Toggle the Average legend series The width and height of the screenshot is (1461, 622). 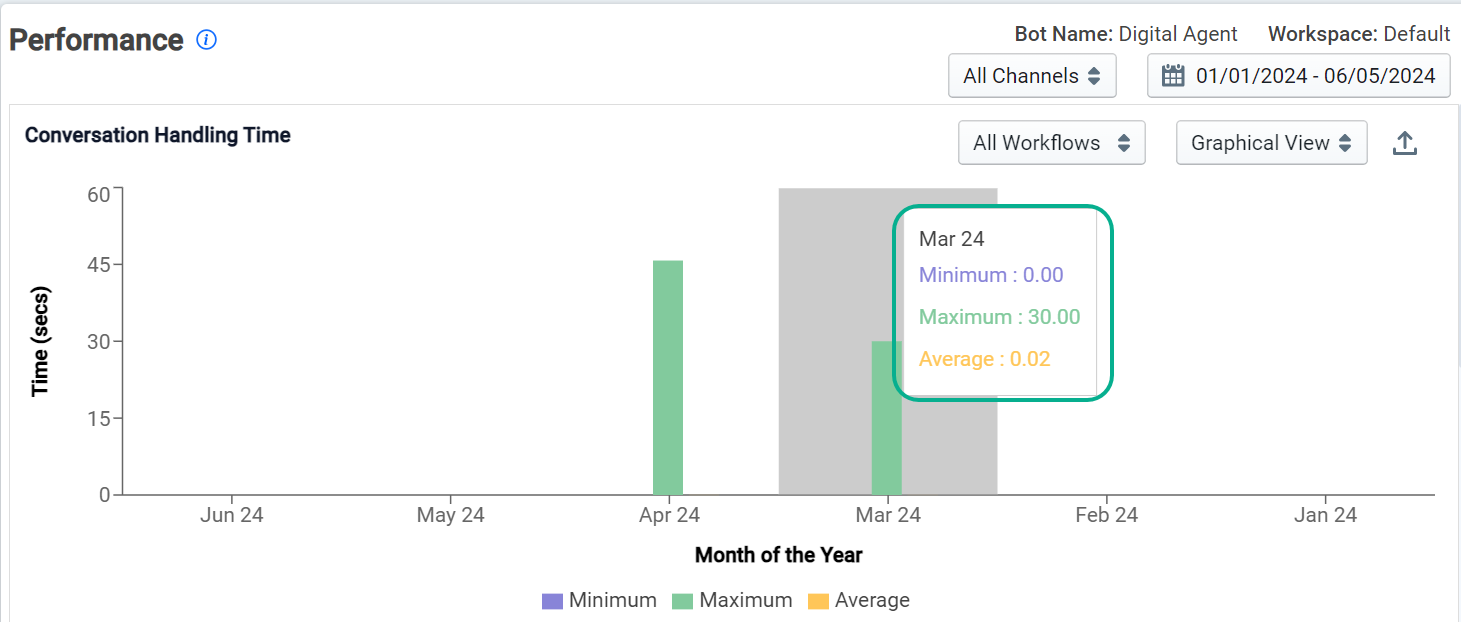(x=859, y=601)
